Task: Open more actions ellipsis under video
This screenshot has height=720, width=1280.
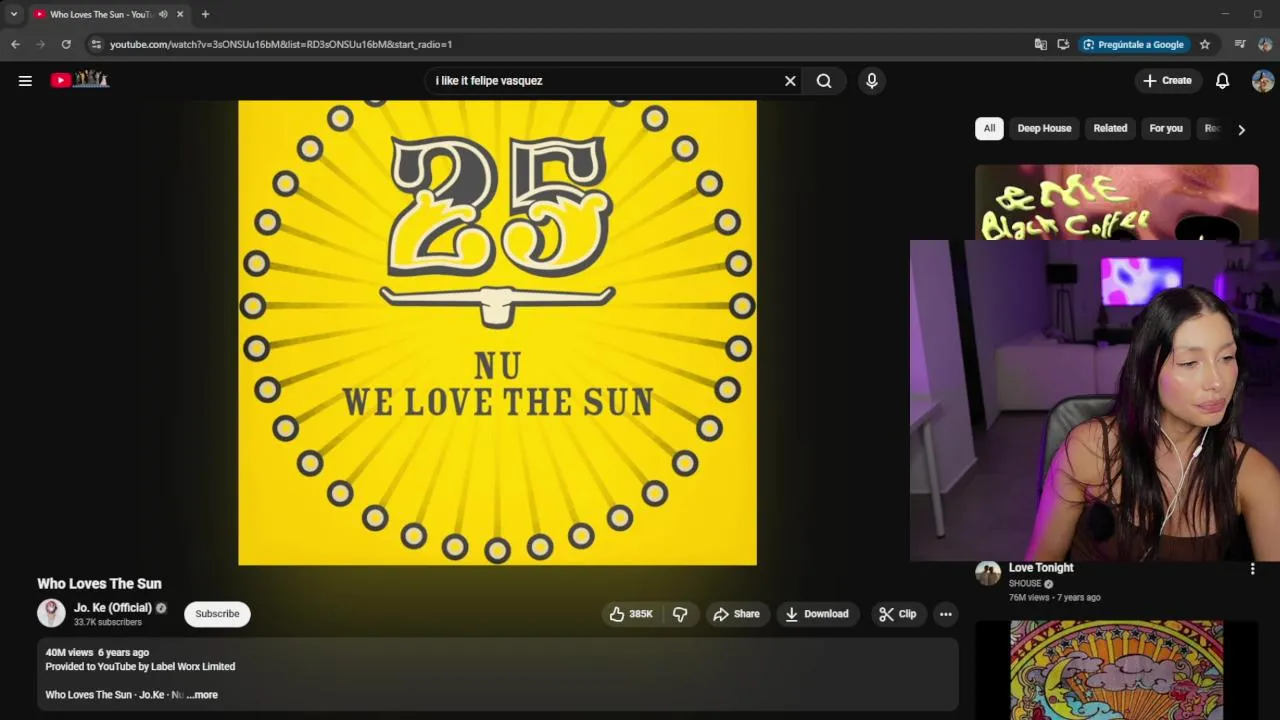Action: pos(946,614)
